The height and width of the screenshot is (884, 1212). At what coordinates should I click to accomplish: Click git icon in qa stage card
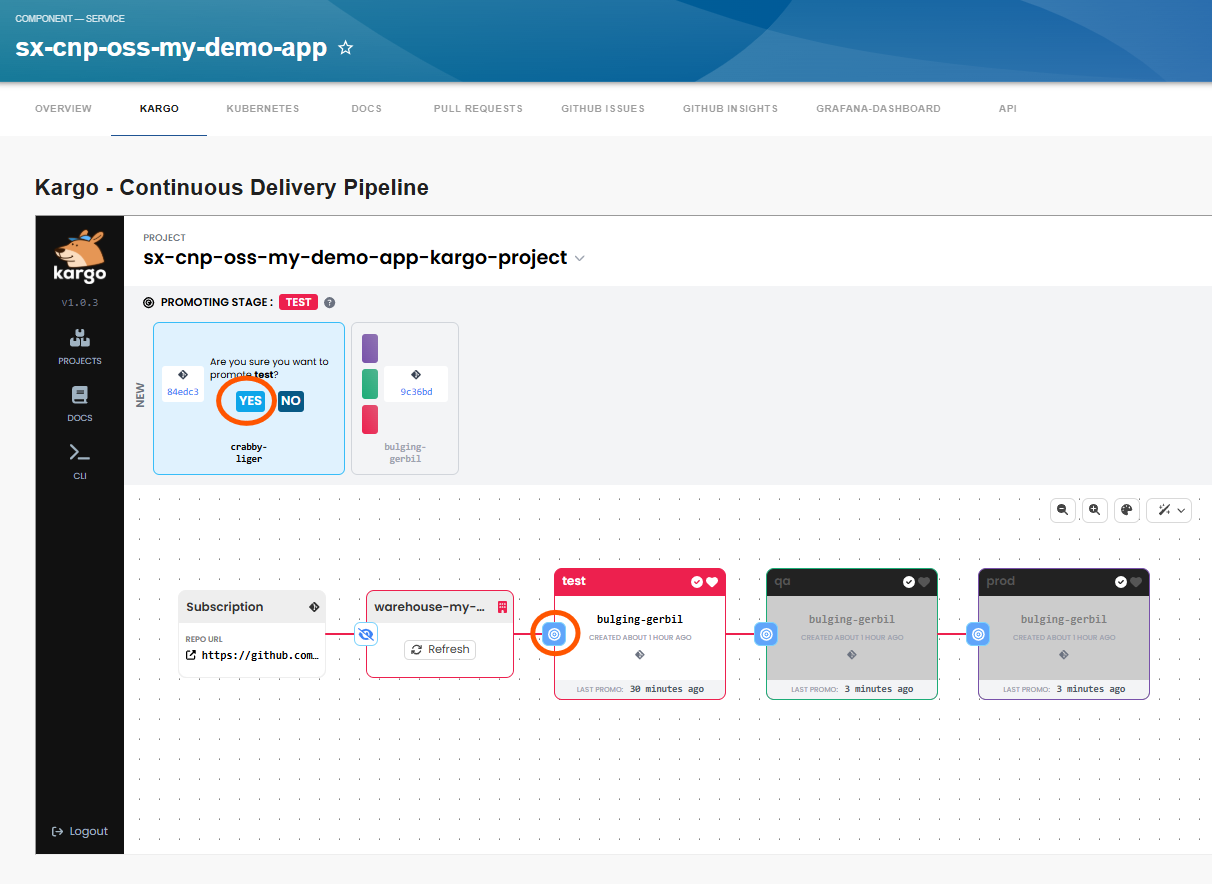pyautogui.click(x=852, y=655)
